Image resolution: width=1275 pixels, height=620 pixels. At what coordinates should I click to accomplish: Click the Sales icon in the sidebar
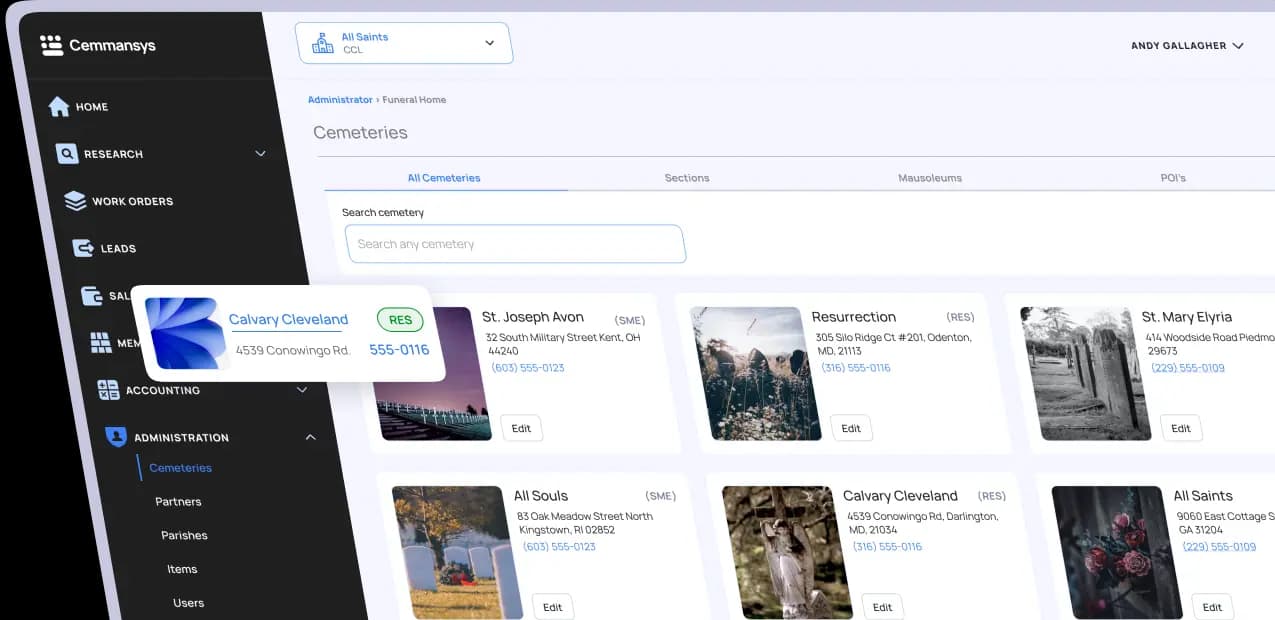[x=92, y=296]
